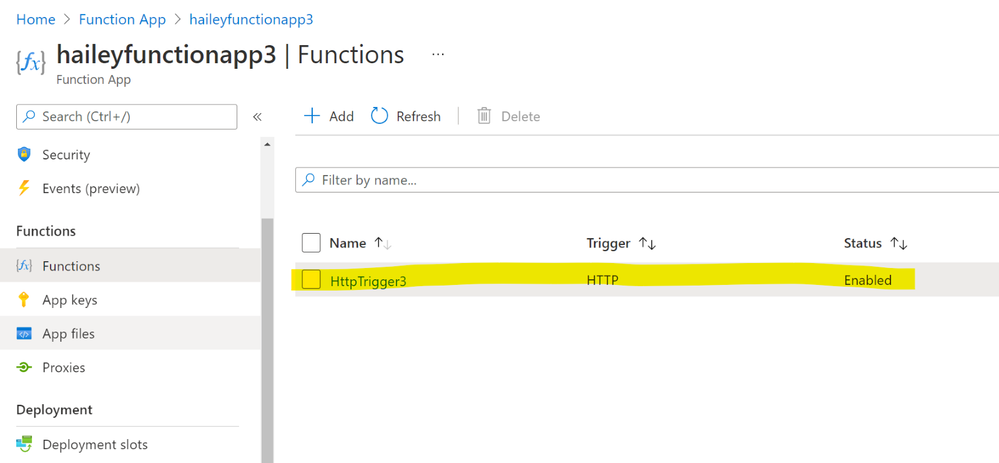The image size is (999, 463).
Task: Toggle the select-all checkbox in header
Action: 311,243
